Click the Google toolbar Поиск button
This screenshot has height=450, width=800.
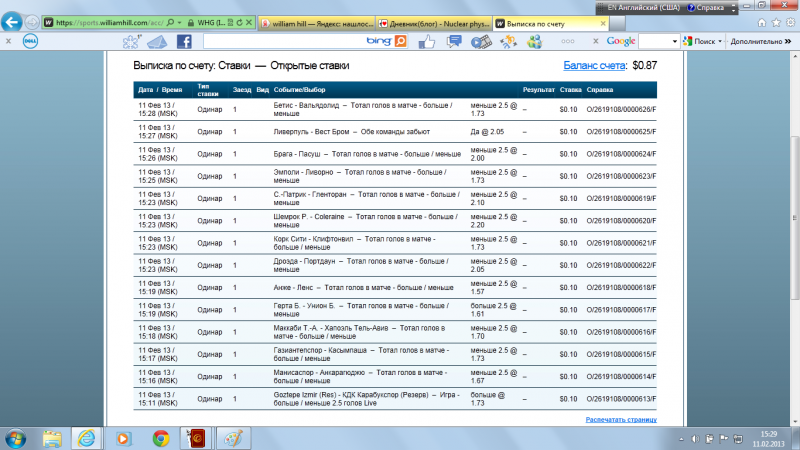coord(700,41)
